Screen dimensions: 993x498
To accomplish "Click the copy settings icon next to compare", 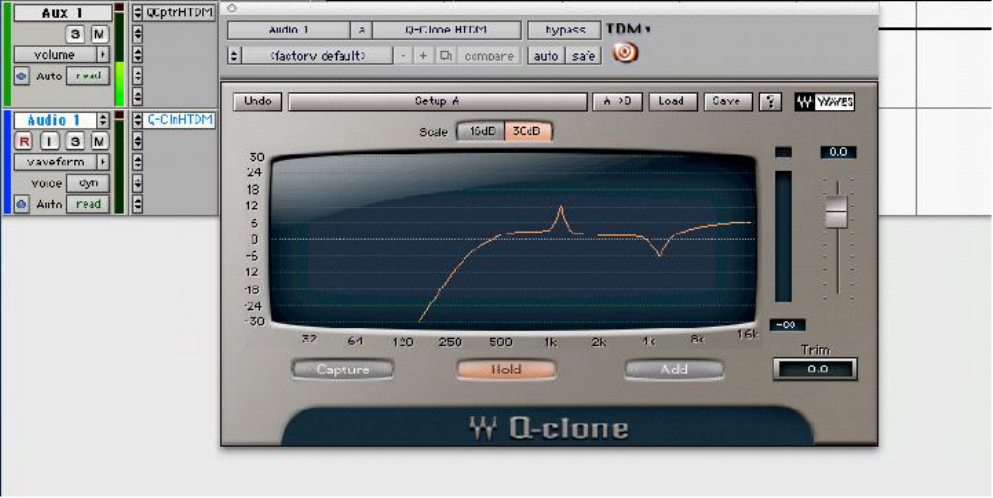I will [x=446, y=56].
